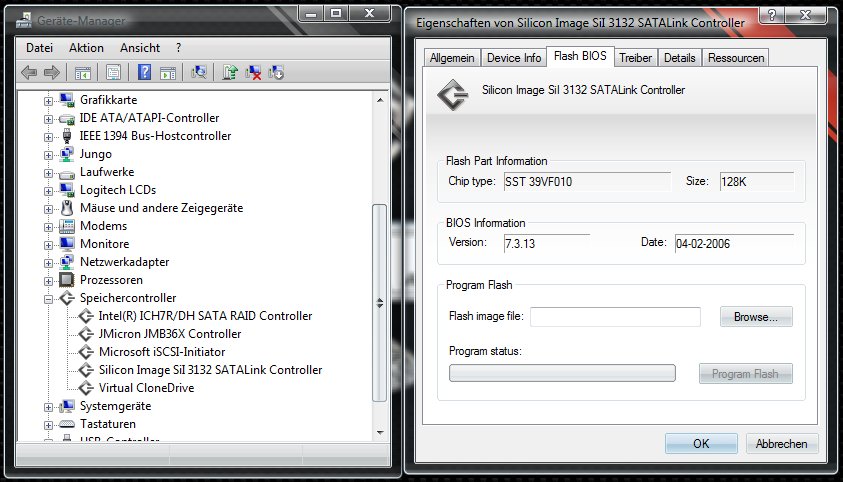
Task: Select the Netzwerkadapter category icon
Action: pos(67,262)
